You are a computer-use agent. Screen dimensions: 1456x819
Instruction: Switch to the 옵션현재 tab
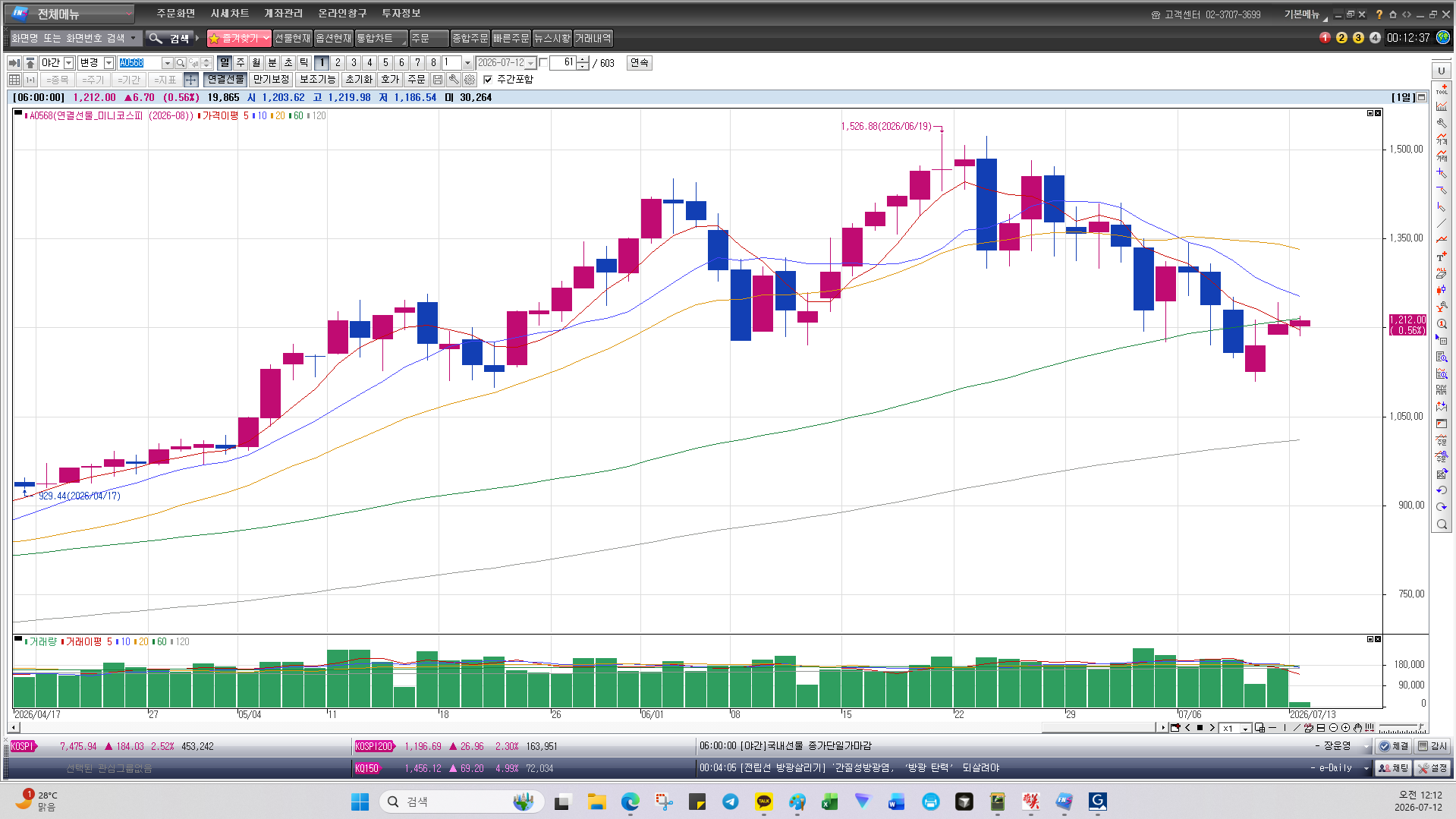(333, 38)
